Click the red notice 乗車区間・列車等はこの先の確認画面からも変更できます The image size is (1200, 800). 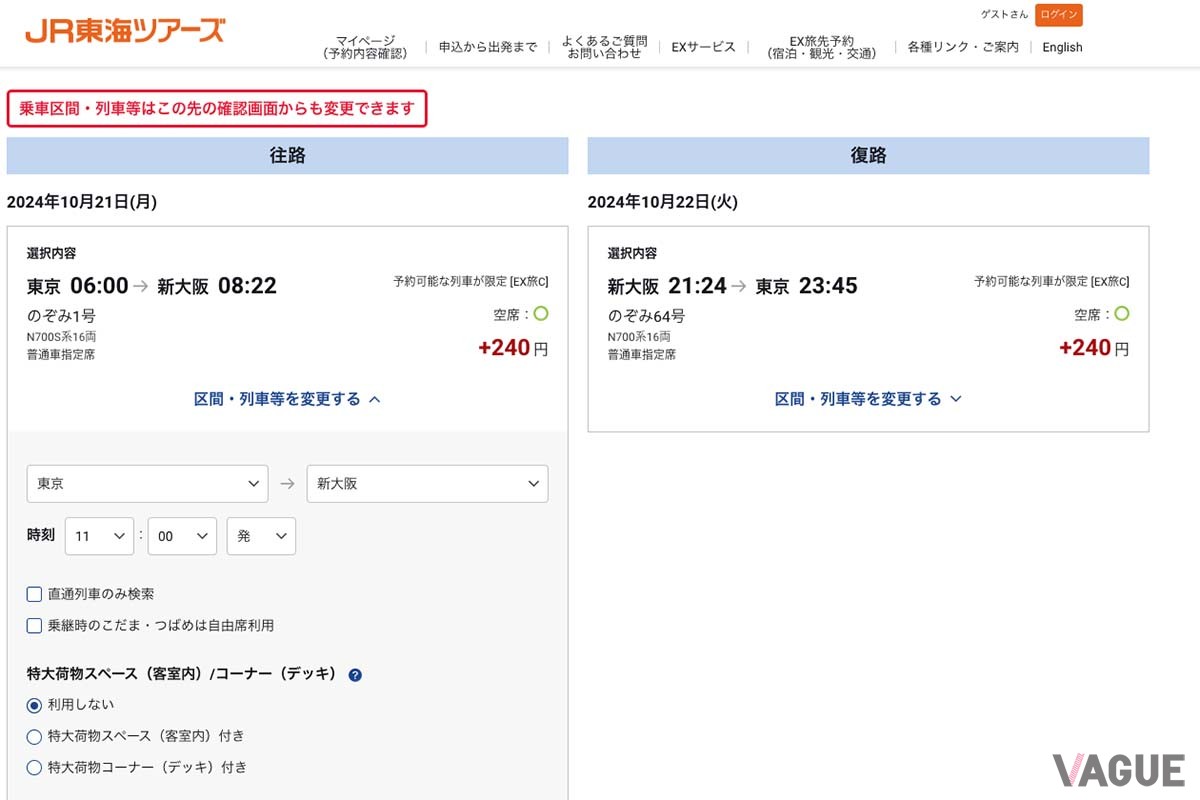click(217, 109)
